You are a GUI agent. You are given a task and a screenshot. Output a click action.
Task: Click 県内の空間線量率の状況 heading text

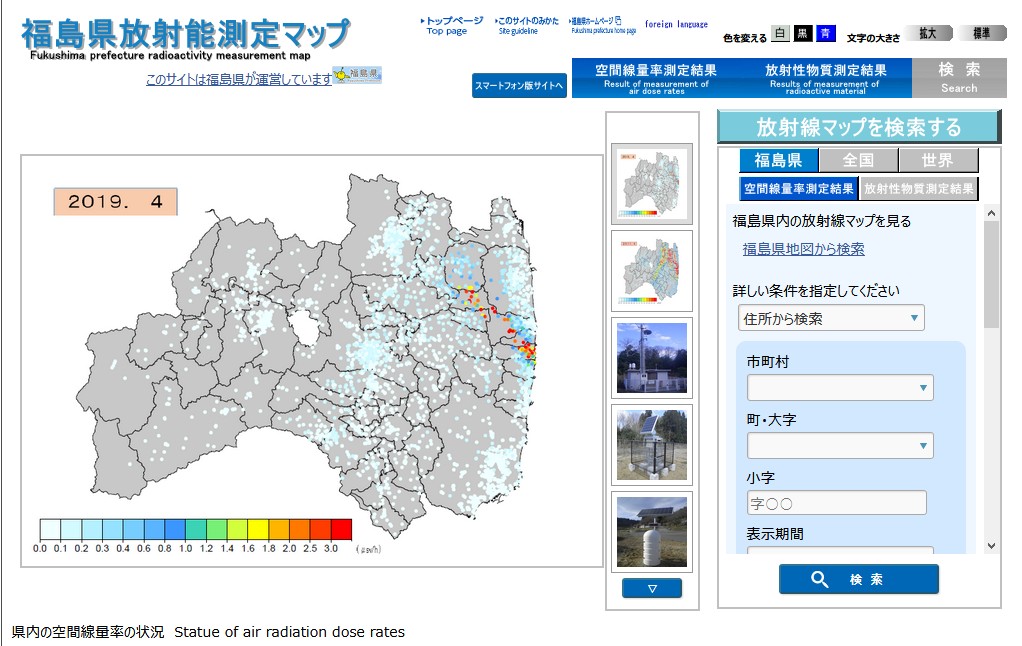(x=88, y=632)
